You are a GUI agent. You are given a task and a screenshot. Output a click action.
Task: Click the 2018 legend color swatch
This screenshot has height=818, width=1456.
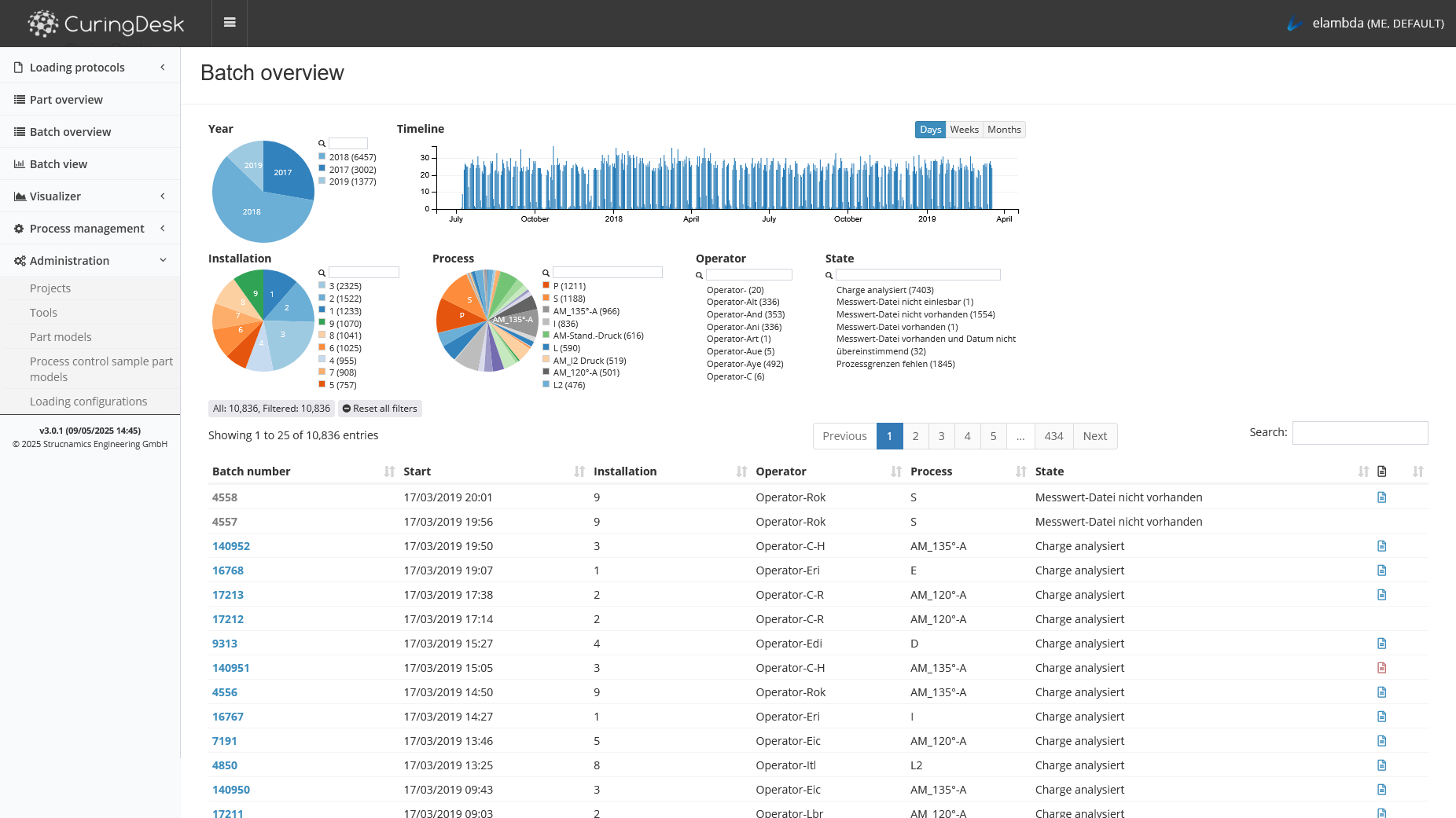coord(322,157)
